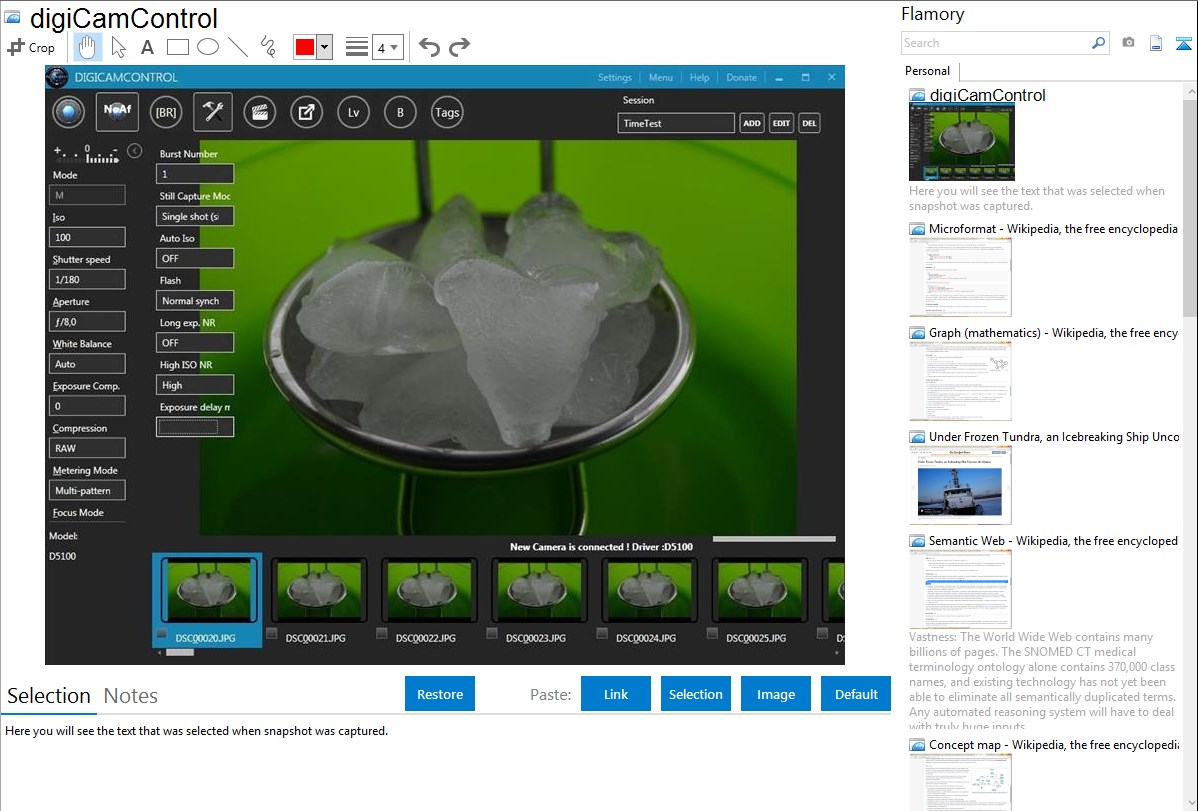Switch to the Notes tab
The width and height of the screenshot is (1198, 811).
pos(131,696)
